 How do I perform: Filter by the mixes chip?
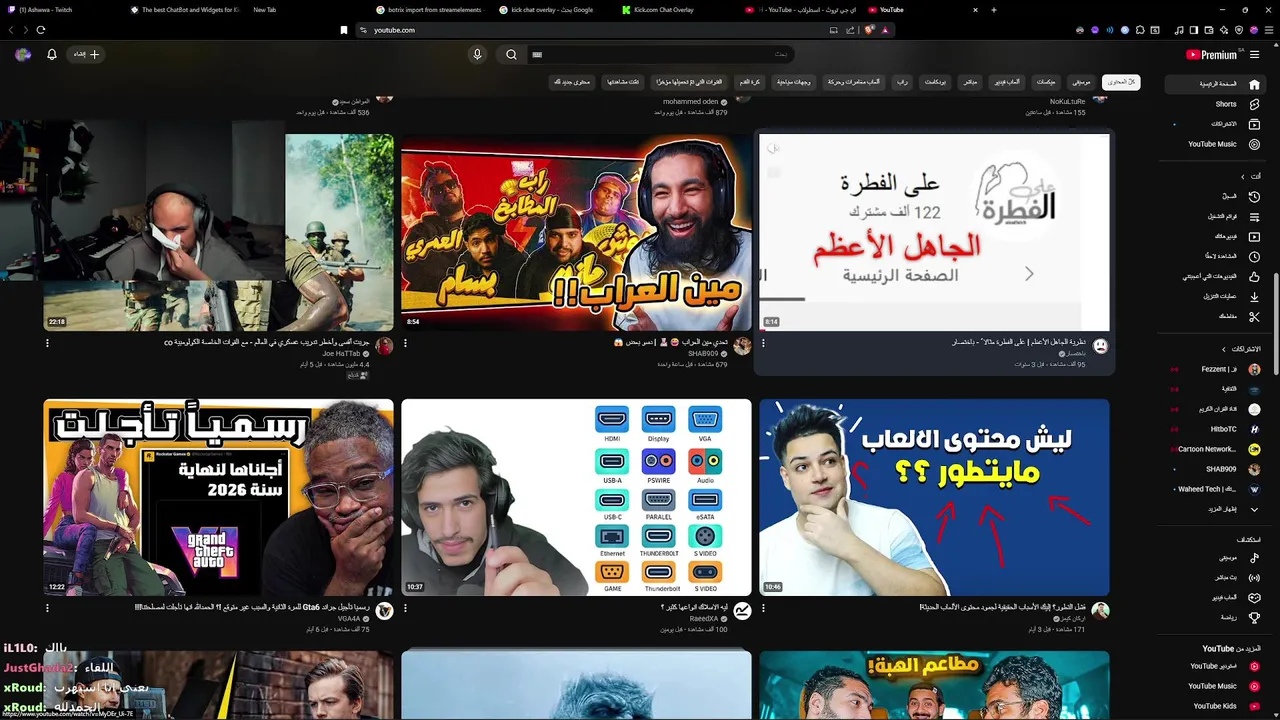[1046, 82]
